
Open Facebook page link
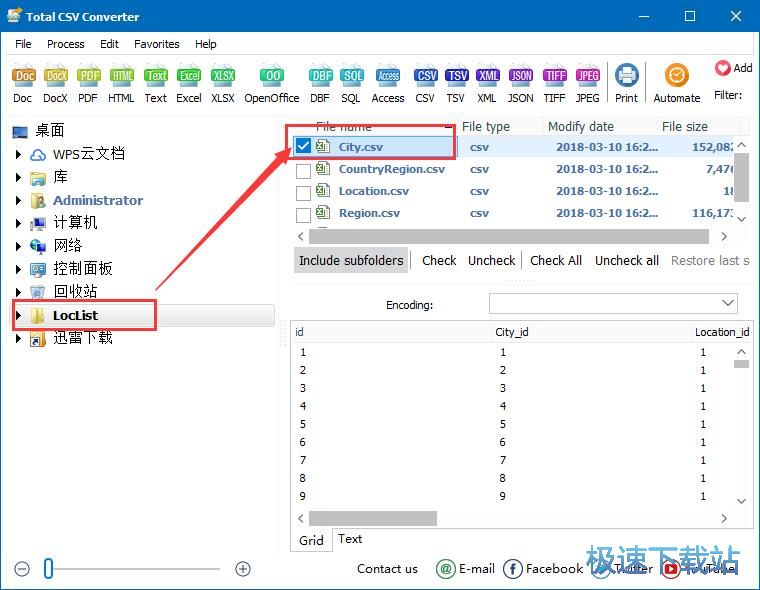pos(543,569)
